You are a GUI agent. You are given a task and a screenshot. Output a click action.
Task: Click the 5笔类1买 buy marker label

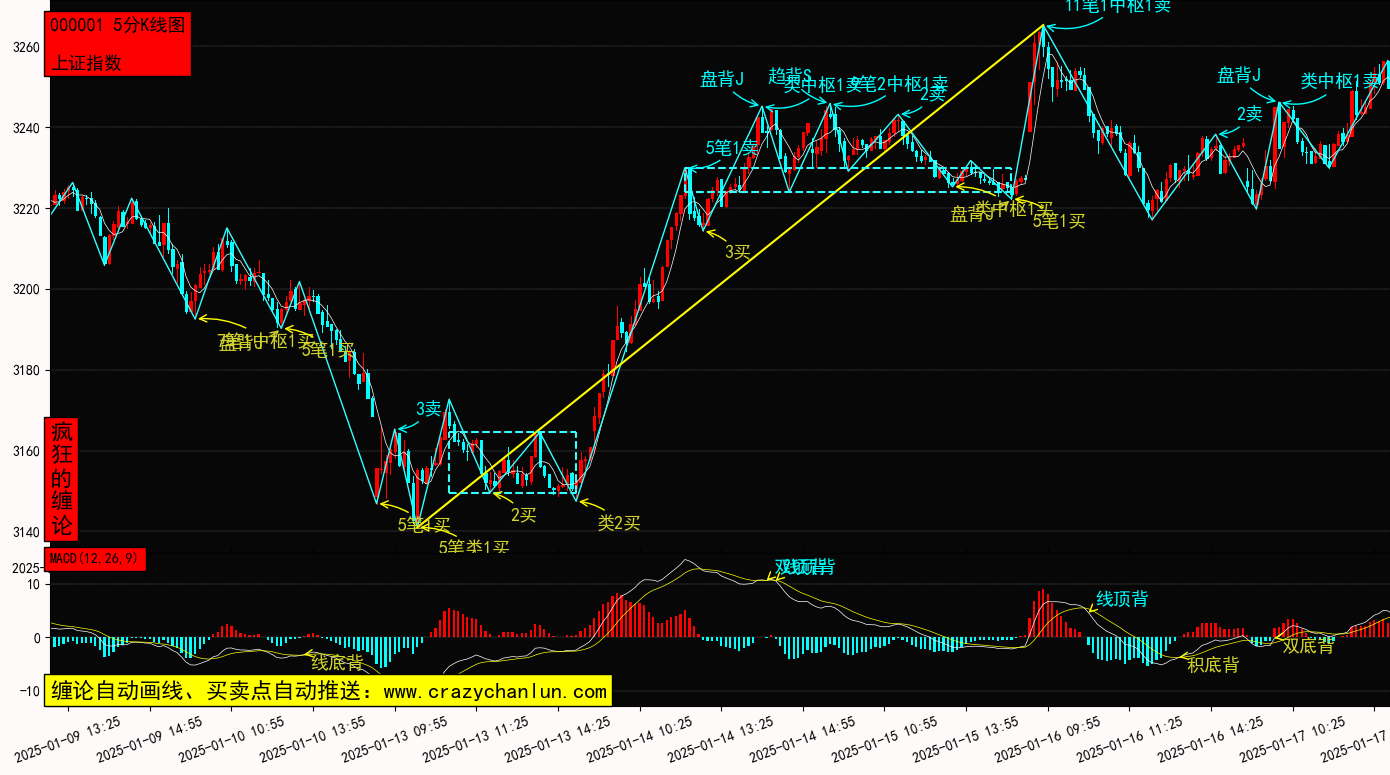474,547
